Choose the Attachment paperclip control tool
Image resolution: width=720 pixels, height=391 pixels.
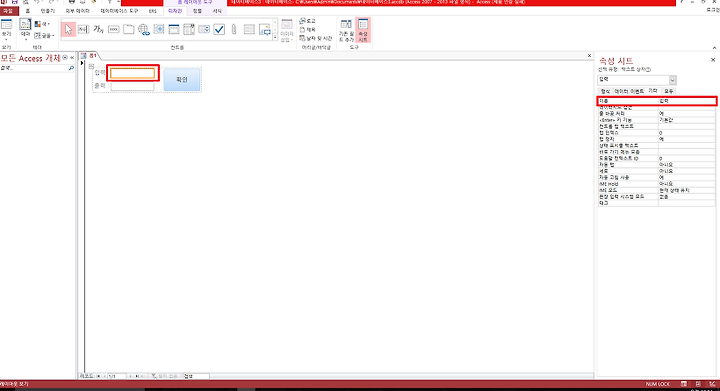tap(234, 29)
